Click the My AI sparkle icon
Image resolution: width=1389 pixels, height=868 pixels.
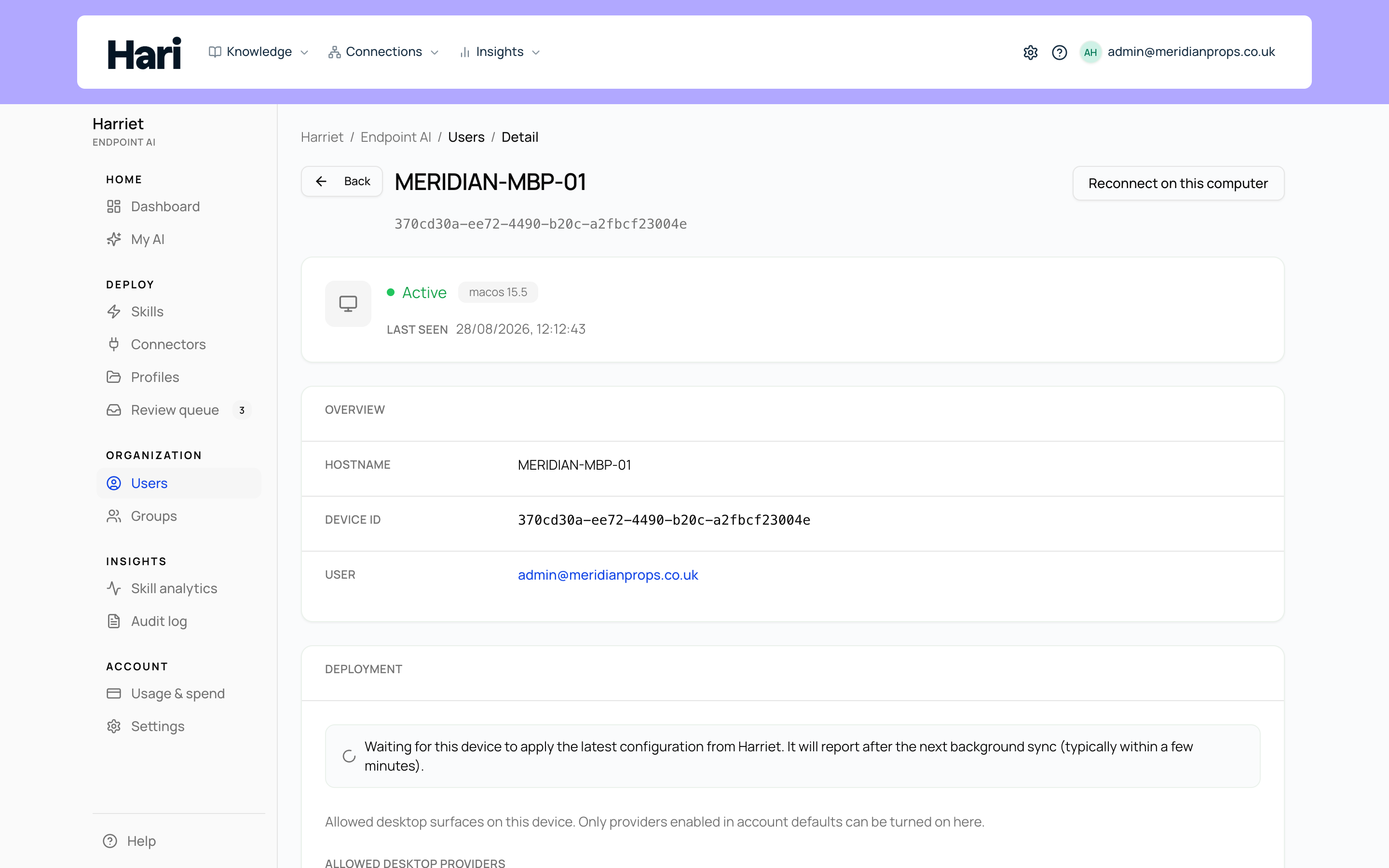tap(114, 239)
